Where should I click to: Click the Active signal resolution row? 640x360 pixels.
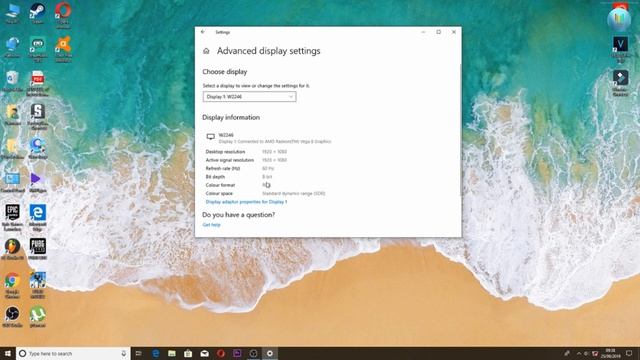(247, 160)
